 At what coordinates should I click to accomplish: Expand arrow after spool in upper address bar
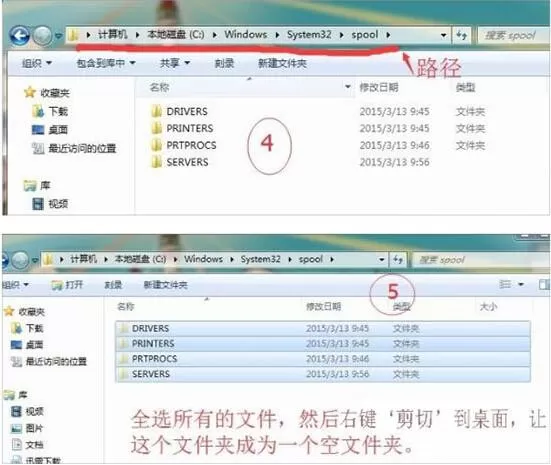[x=388, y=35]
